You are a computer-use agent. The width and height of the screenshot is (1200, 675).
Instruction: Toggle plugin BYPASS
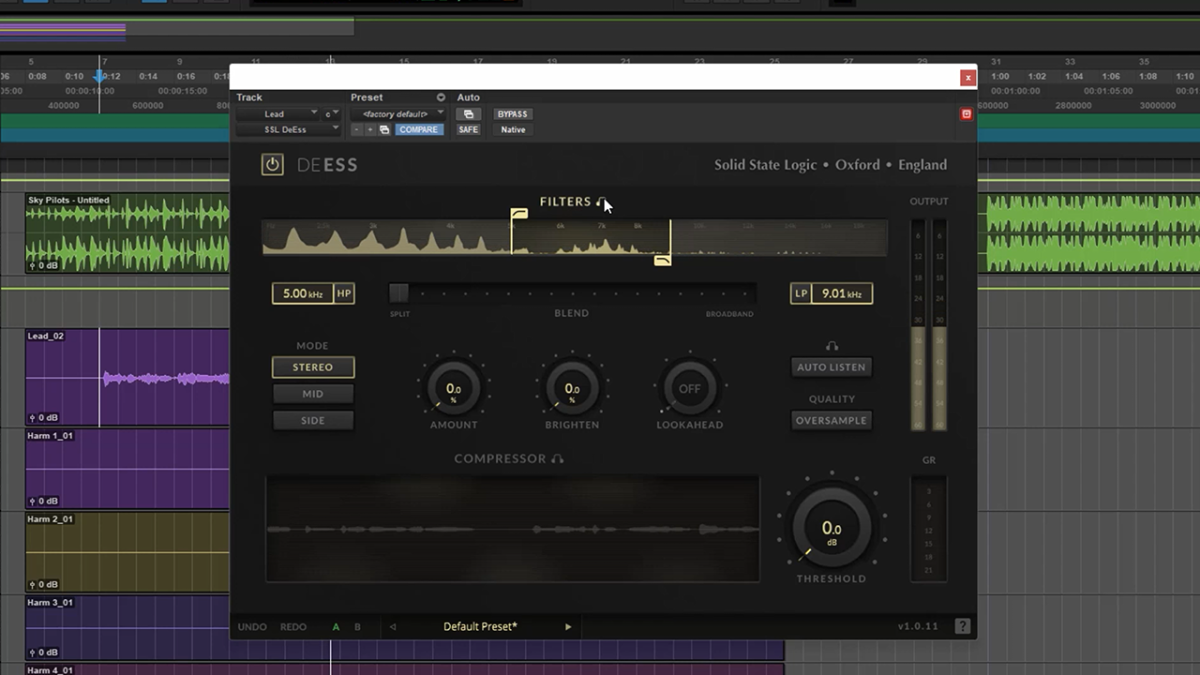(x=512, y=114)
